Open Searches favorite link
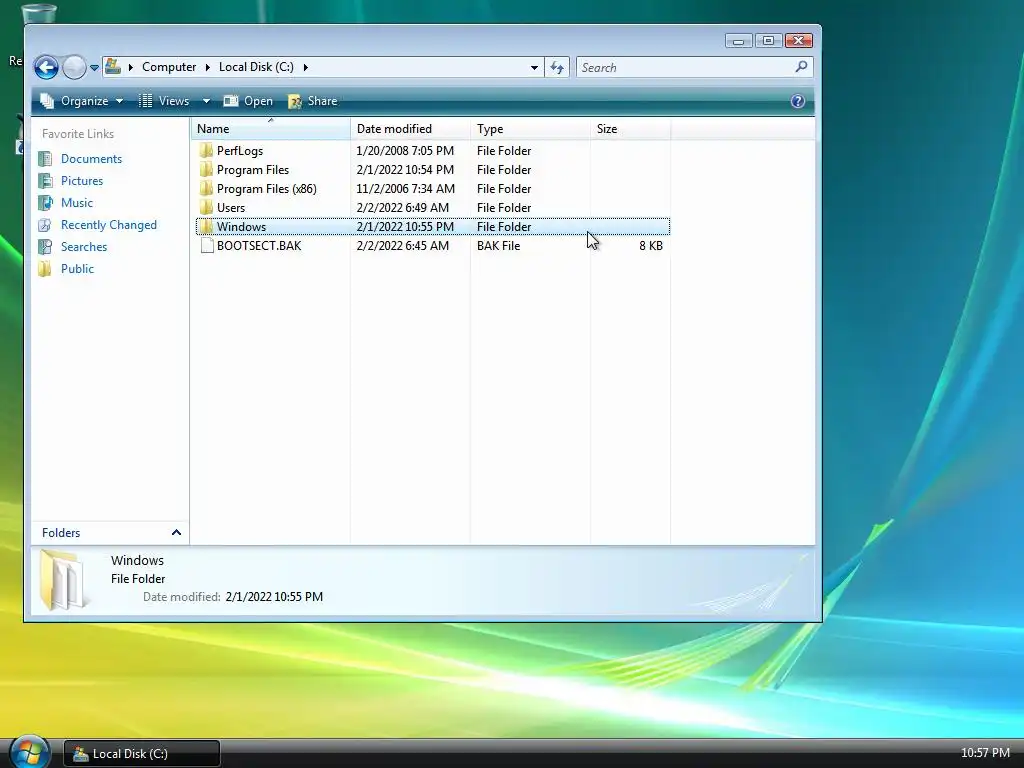Image resolution: width=1024 pixels, height=768 pixels. coord(84,247)
